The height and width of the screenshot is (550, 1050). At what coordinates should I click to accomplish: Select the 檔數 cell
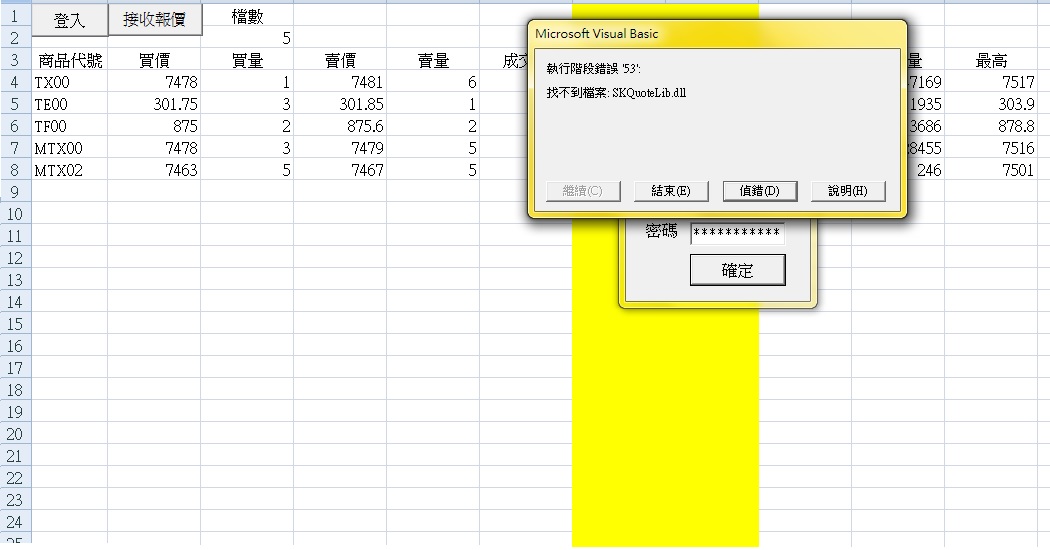tap(247, 16)
